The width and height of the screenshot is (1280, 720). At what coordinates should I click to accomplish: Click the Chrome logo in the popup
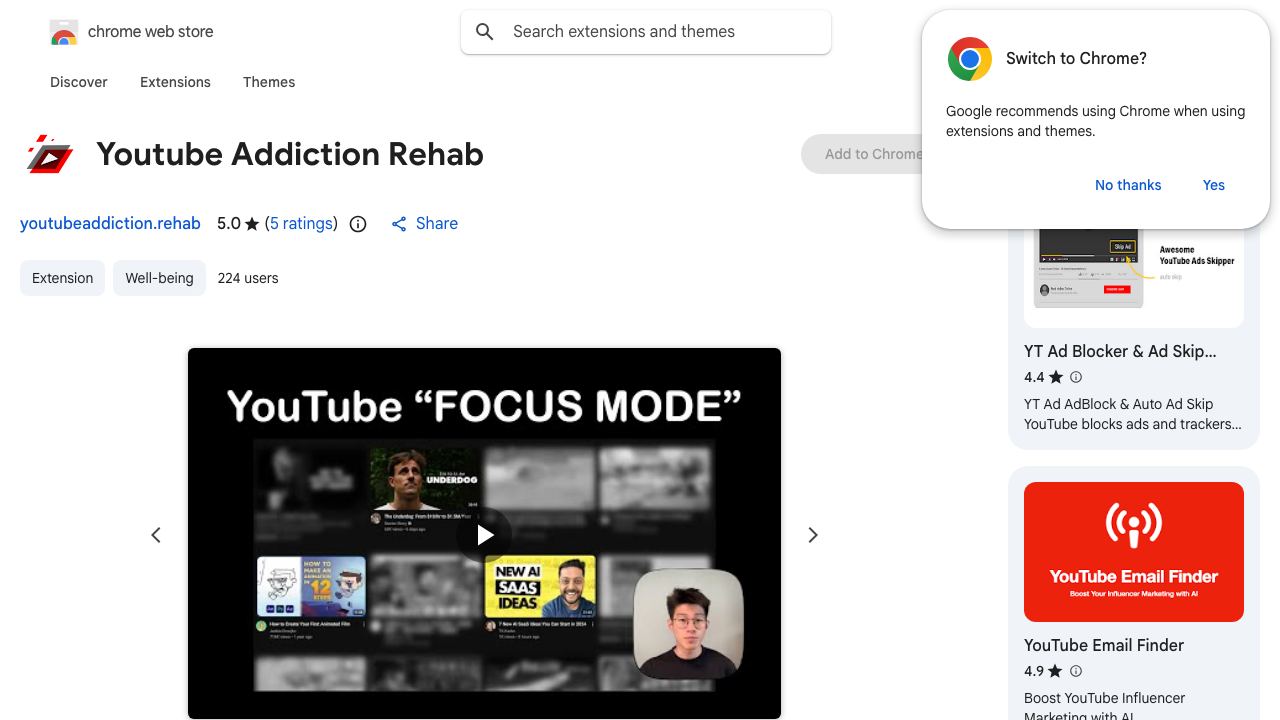969,59
